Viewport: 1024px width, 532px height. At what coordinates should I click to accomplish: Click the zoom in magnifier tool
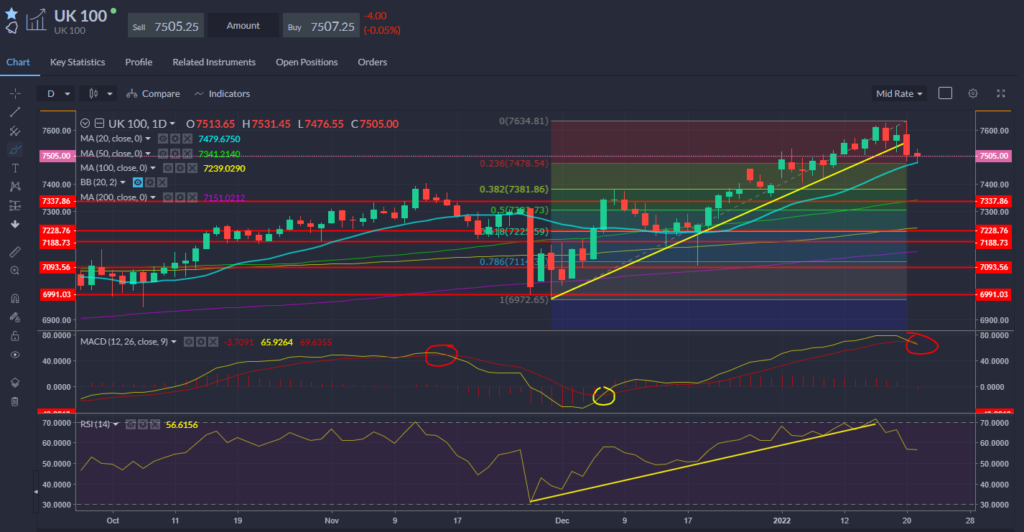(14, 270)
